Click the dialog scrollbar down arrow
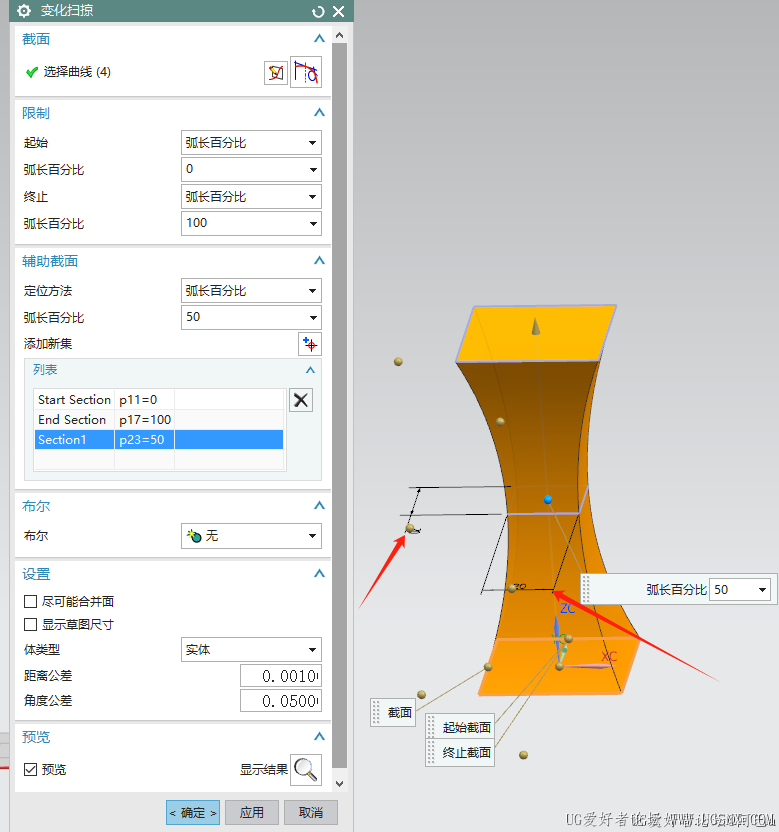Screen dimensions: 779x832 pyautogui.click(x=340, y=784)
